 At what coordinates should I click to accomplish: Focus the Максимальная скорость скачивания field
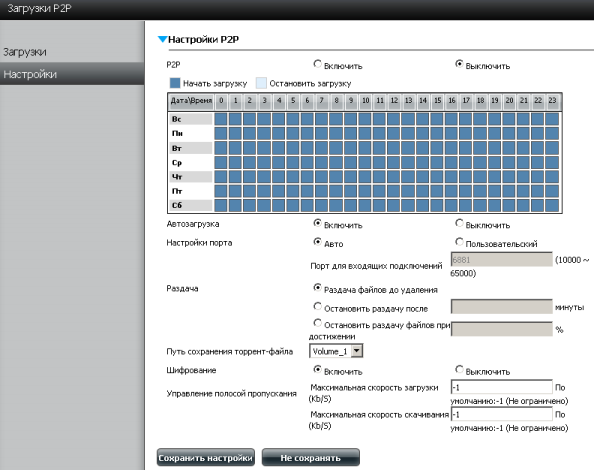(502, 414)
